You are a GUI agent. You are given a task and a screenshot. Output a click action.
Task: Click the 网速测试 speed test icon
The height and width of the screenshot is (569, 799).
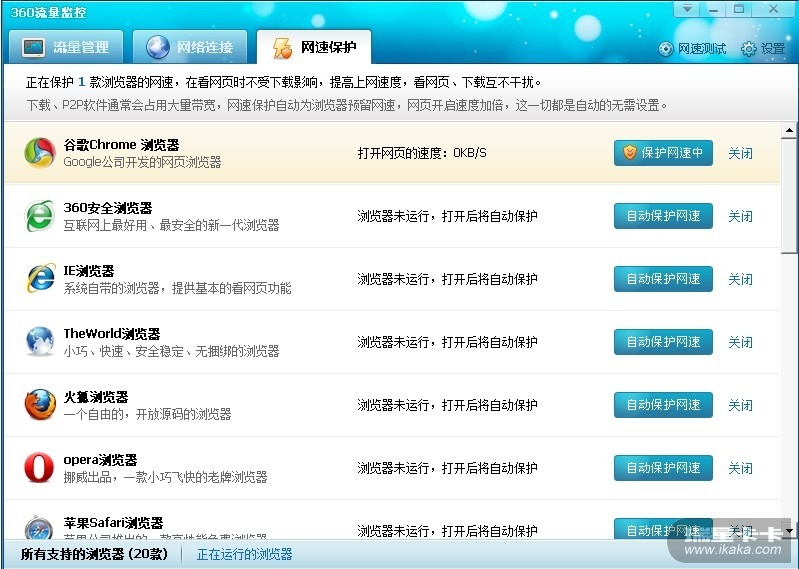pyautogui.click(x=665, y=49)
